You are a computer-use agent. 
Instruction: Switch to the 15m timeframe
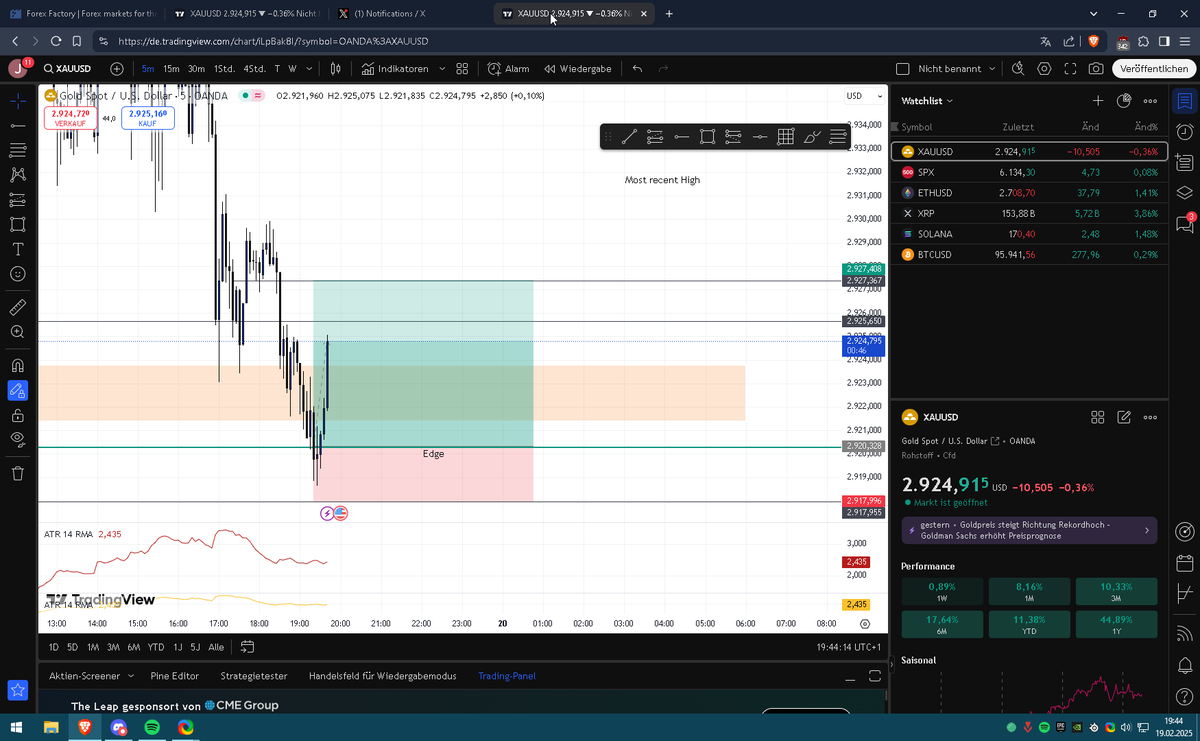[171, 69]
